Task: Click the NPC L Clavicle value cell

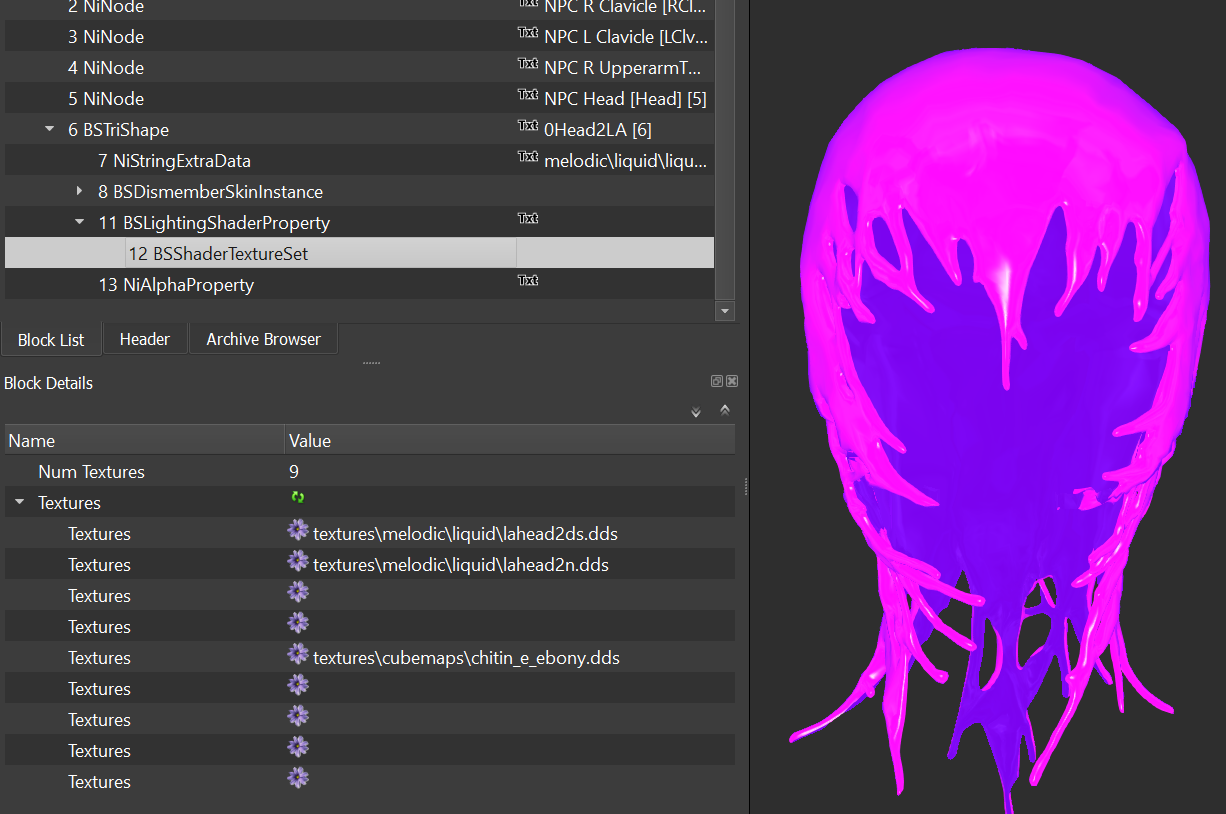Action: pyautogui.click(x=626, y=37)
